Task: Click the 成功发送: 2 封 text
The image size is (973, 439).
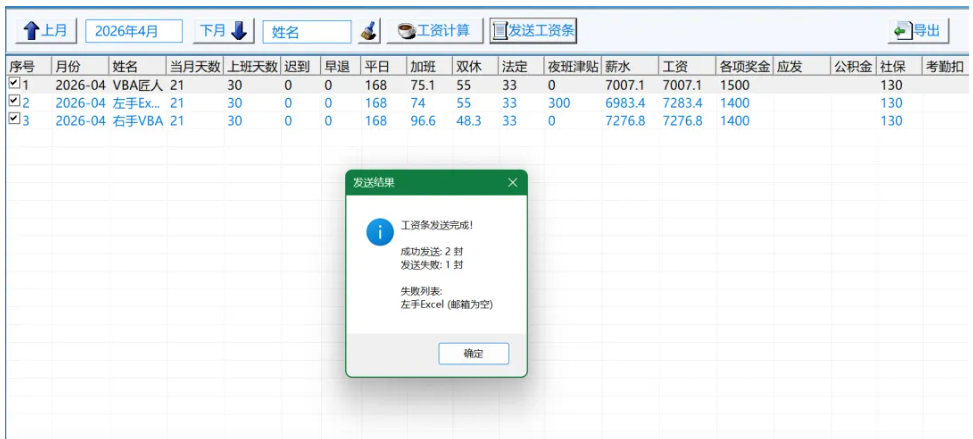Action: click(432, 252)
